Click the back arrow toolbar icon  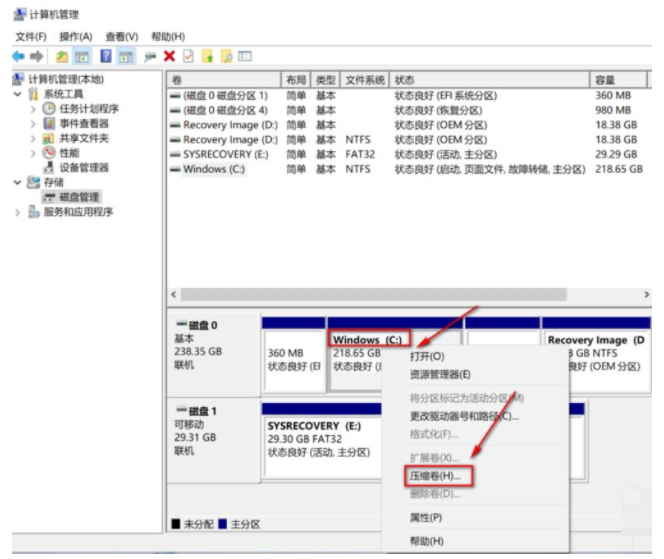(x=18, y=57)
